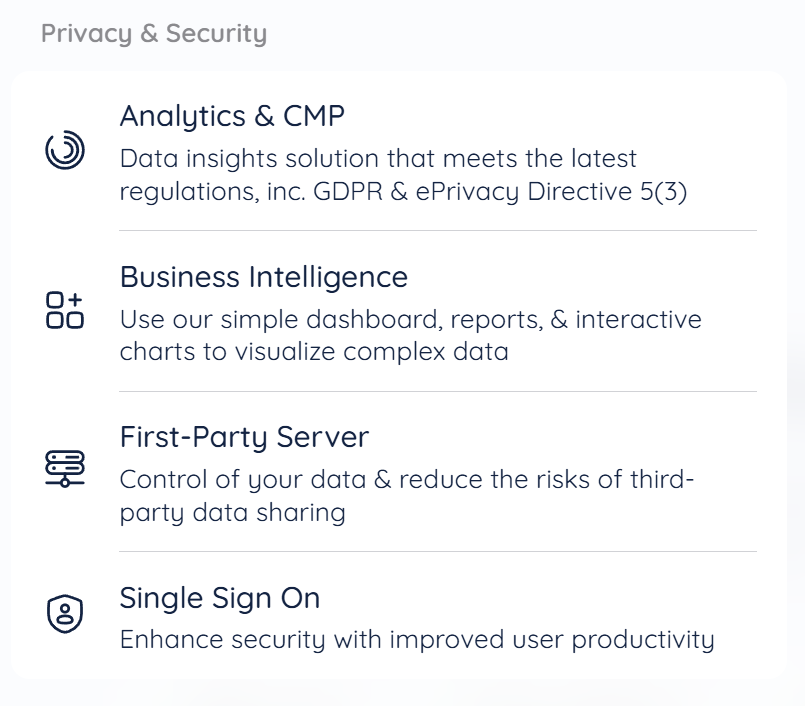
Task: Click the 'Use our simple dashboard' description
Action: pyautogui.click(x=410, y=320)
